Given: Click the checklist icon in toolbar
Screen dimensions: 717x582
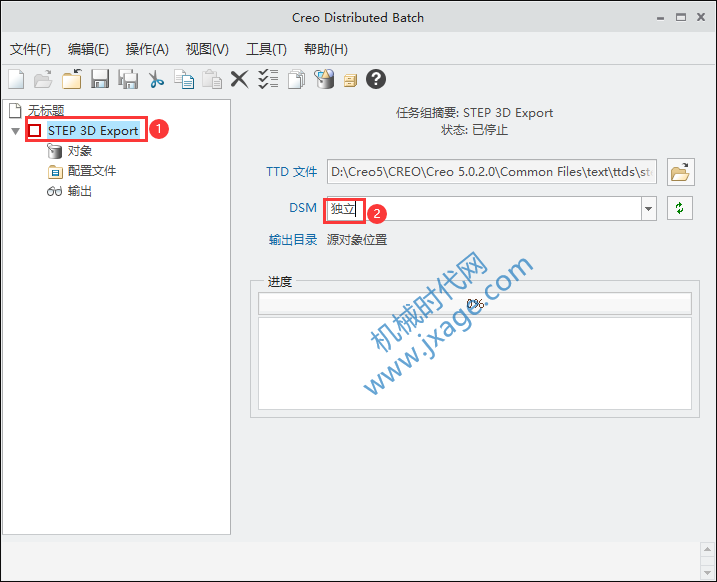Looking at the screenshot, I should tap(268, 79).
